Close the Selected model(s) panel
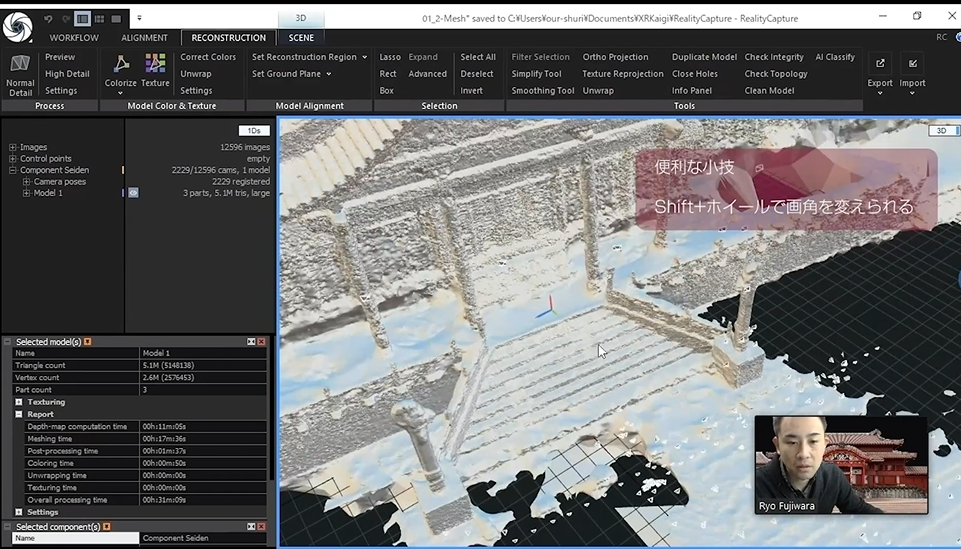 pos(262,341)
